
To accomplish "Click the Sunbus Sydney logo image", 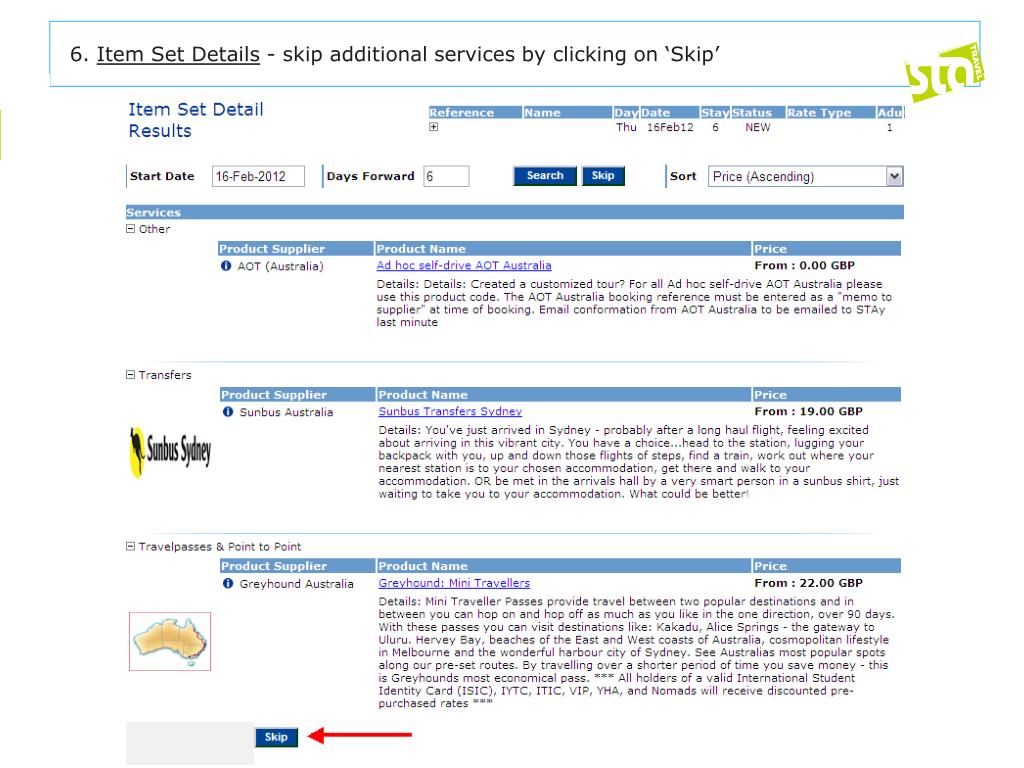I will pyautogui.click(x=170, y=452).
